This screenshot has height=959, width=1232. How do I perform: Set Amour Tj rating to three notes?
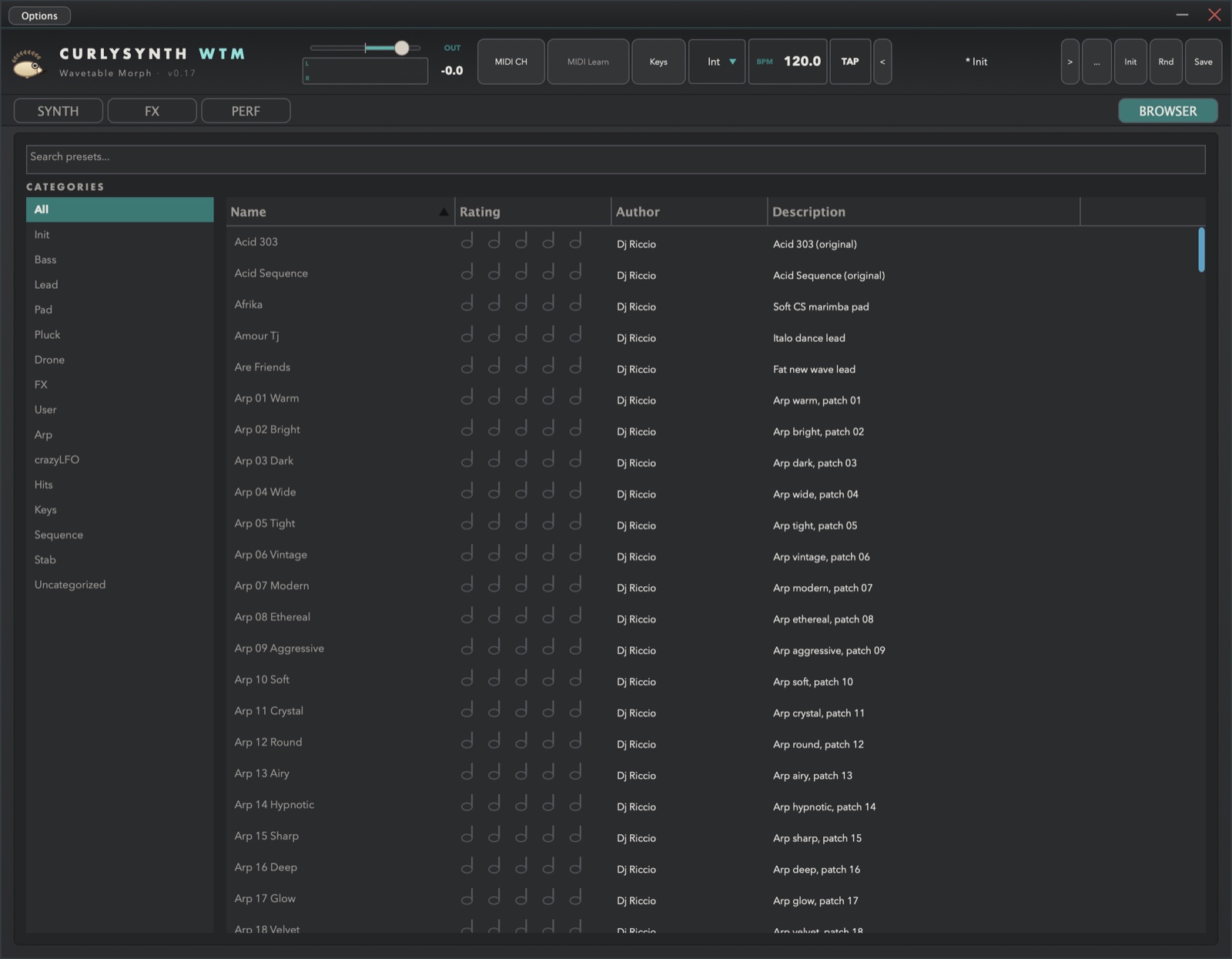tap(521, 336)
